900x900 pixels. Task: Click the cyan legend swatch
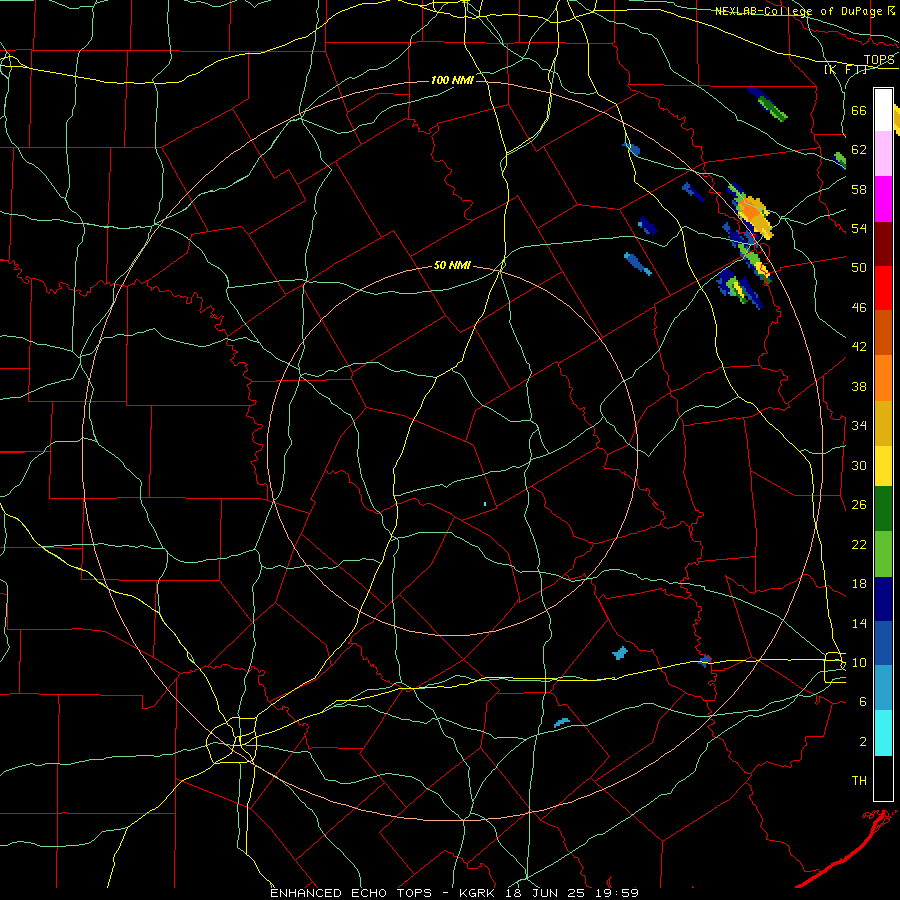883,733
